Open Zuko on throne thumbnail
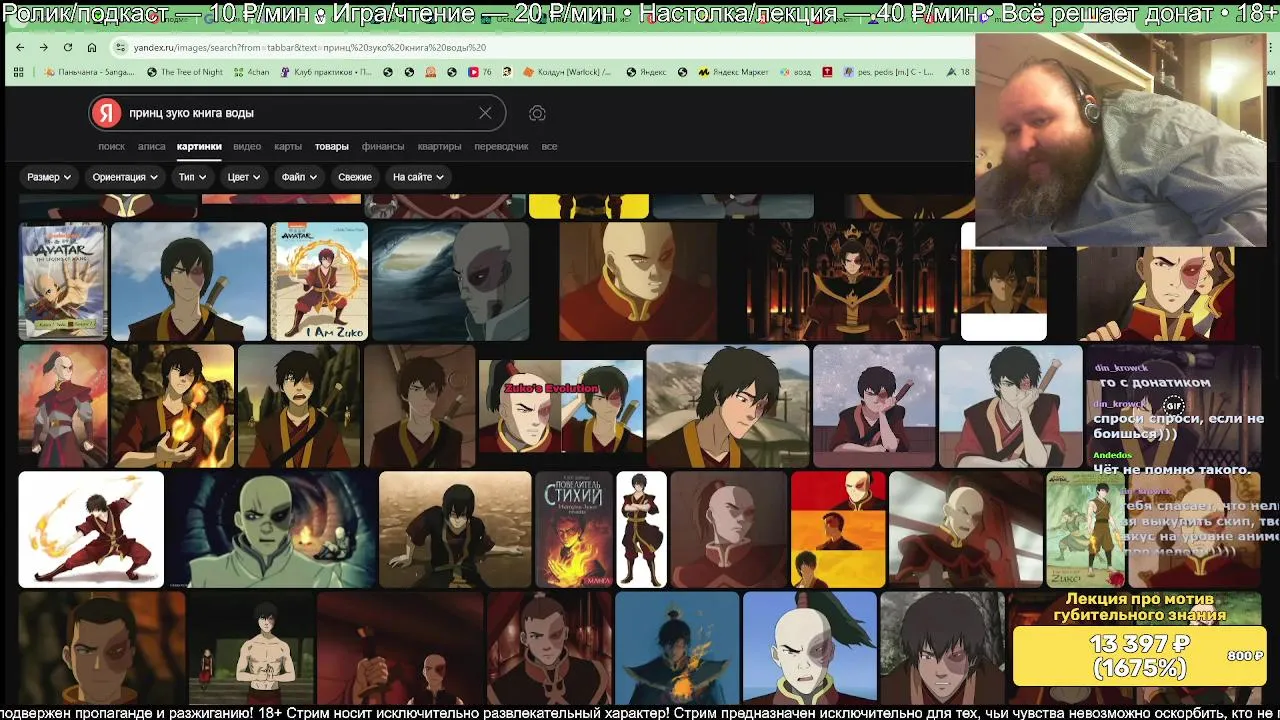The width and height of the screenshot is (1280, 720). (x=851, y=281)
